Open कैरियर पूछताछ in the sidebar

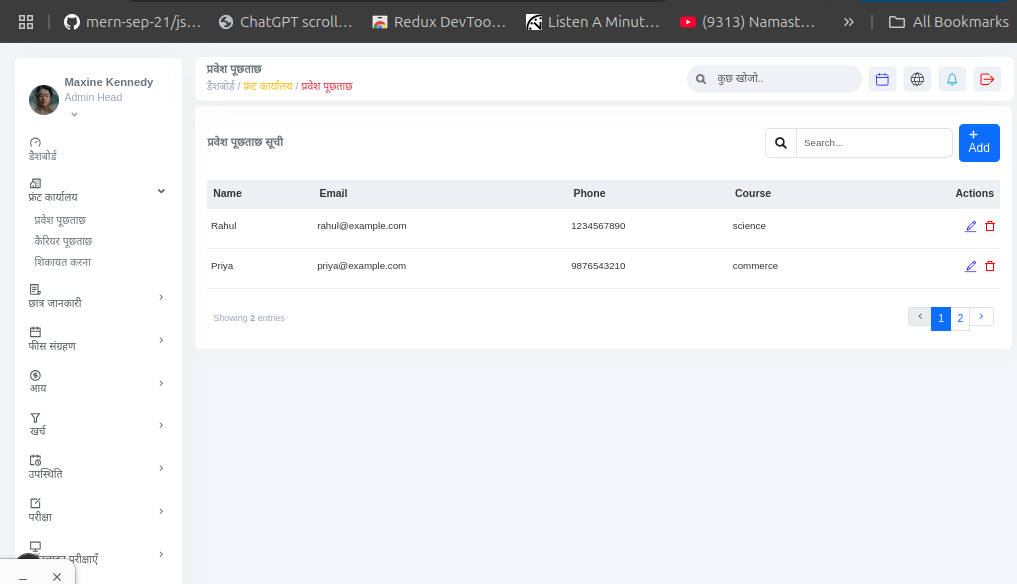(x=63, y=241)
